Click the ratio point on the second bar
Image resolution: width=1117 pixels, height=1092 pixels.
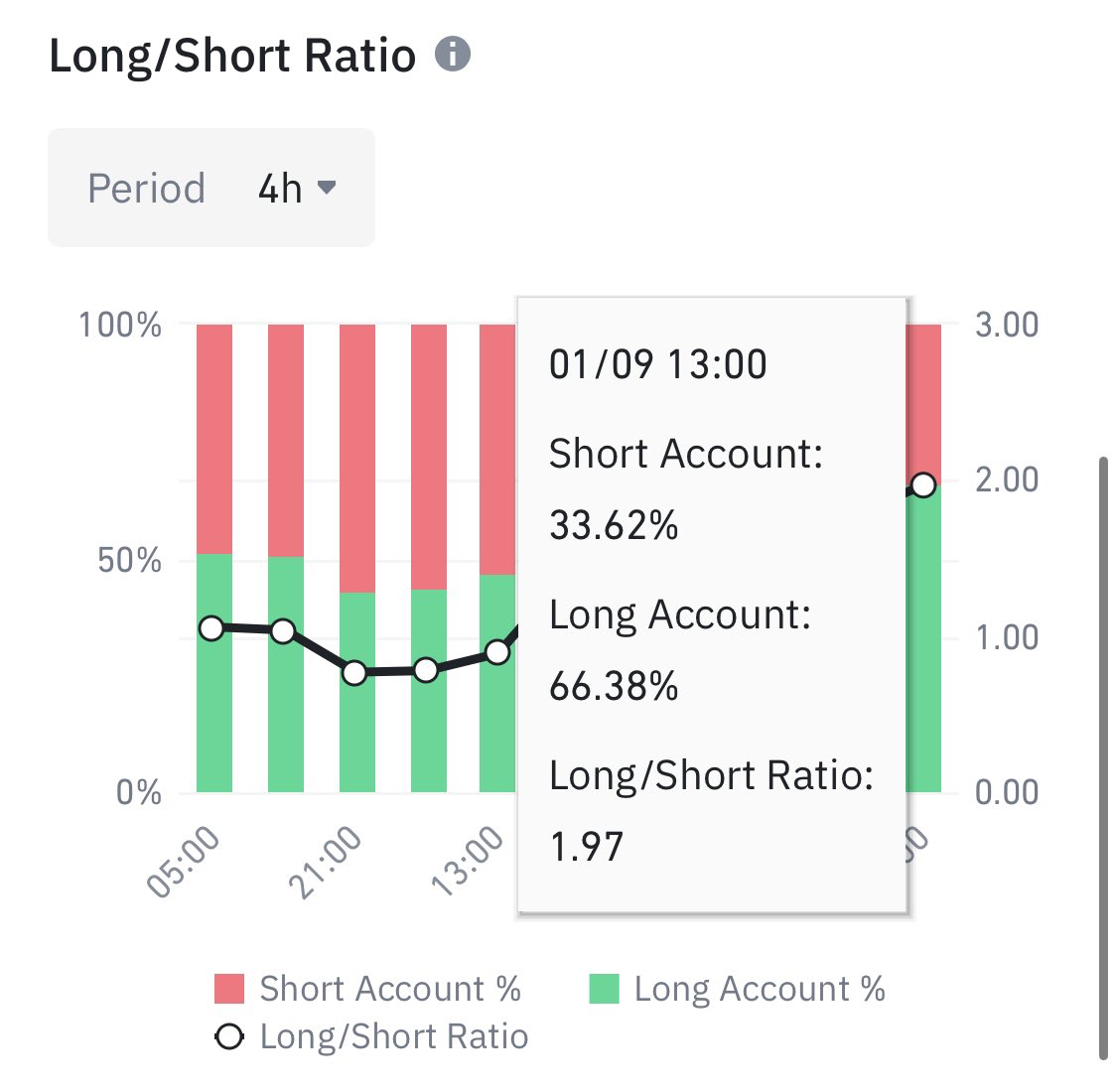(283, 631)
